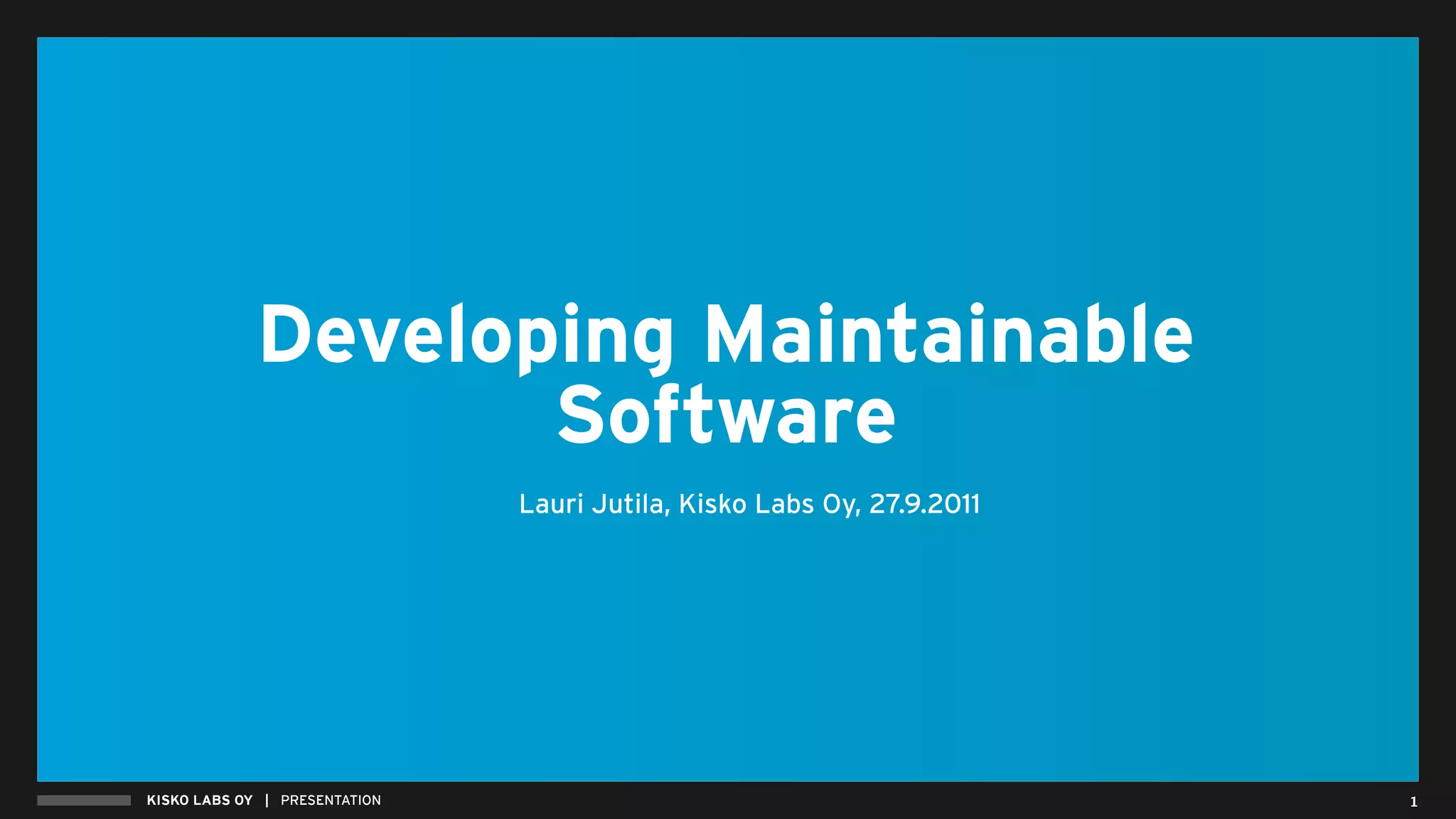Viewport: 1456px width, 819px height.
Task: Click the comma after Jutila
Action: 667,512
